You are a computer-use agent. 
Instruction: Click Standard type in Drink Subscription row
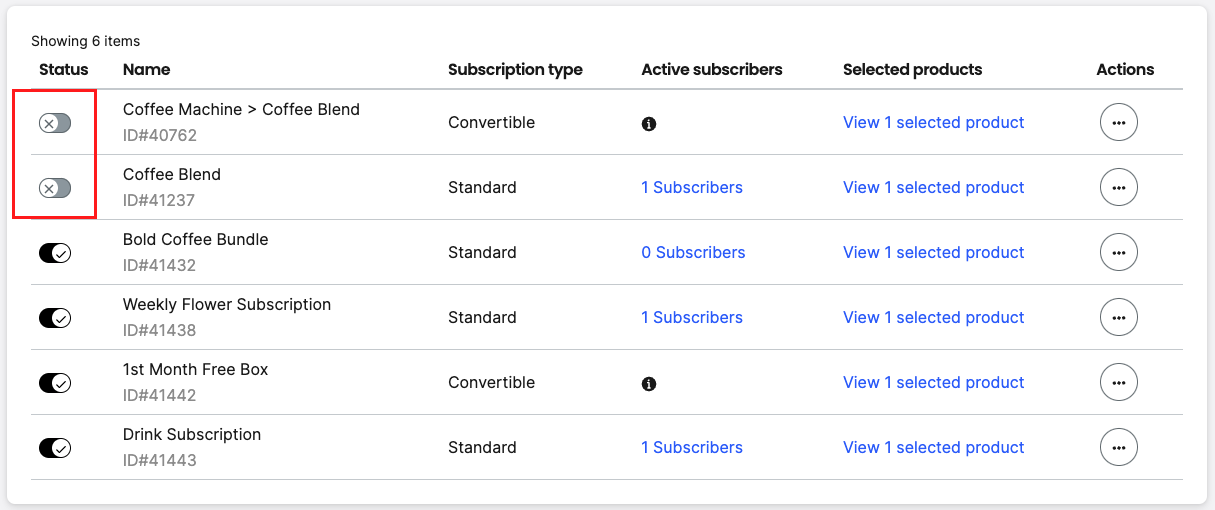(x=482, y=447)
